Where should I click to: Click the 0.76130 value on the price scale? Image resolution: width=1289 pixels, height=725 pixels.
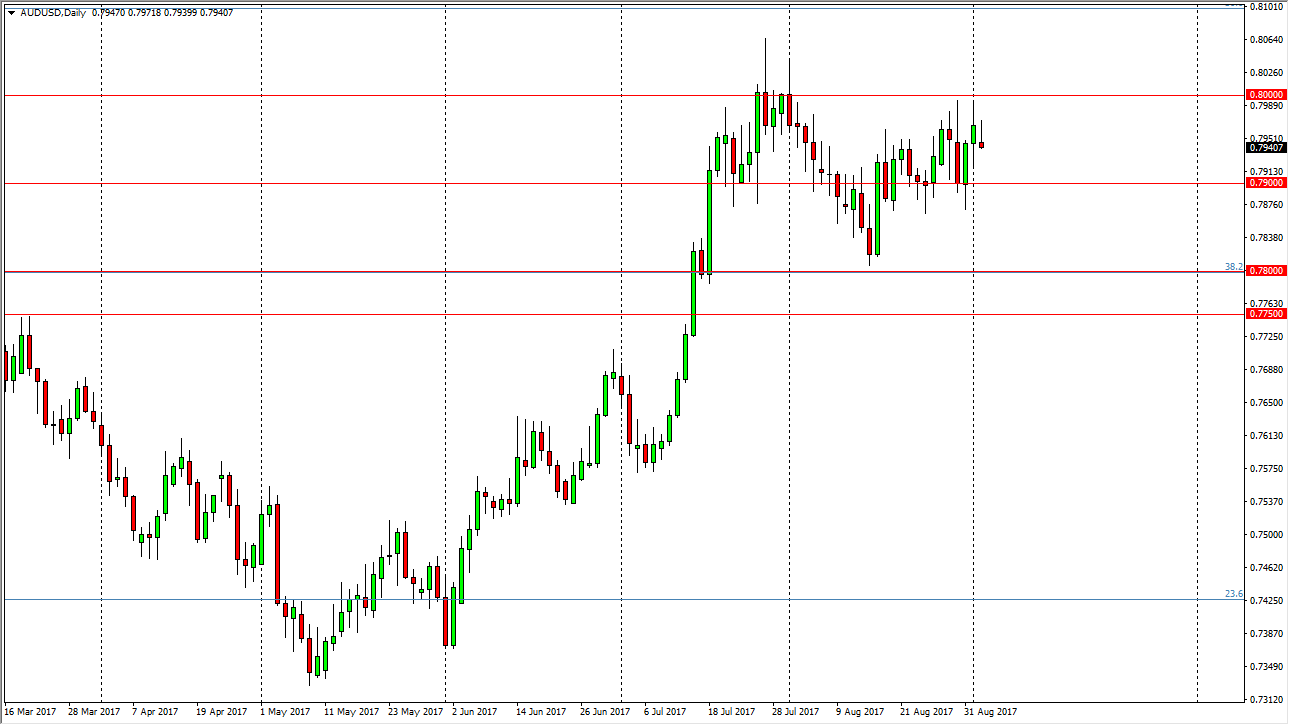(1265, 436)
